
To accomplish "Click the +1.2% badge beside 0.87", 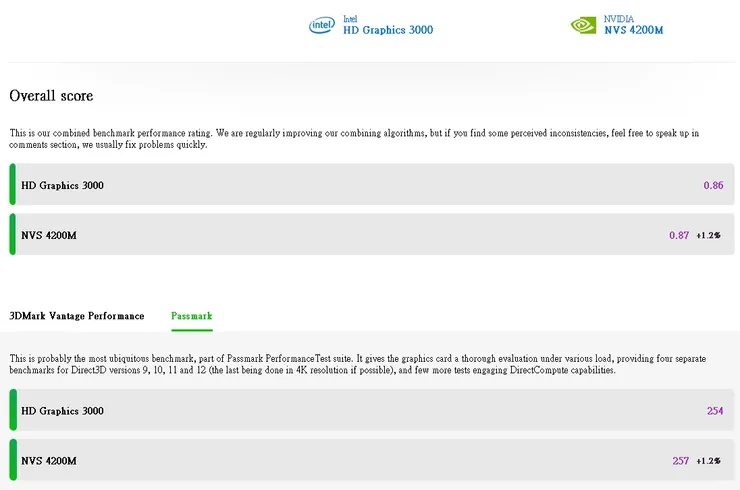I will click(x=708, y=235).
